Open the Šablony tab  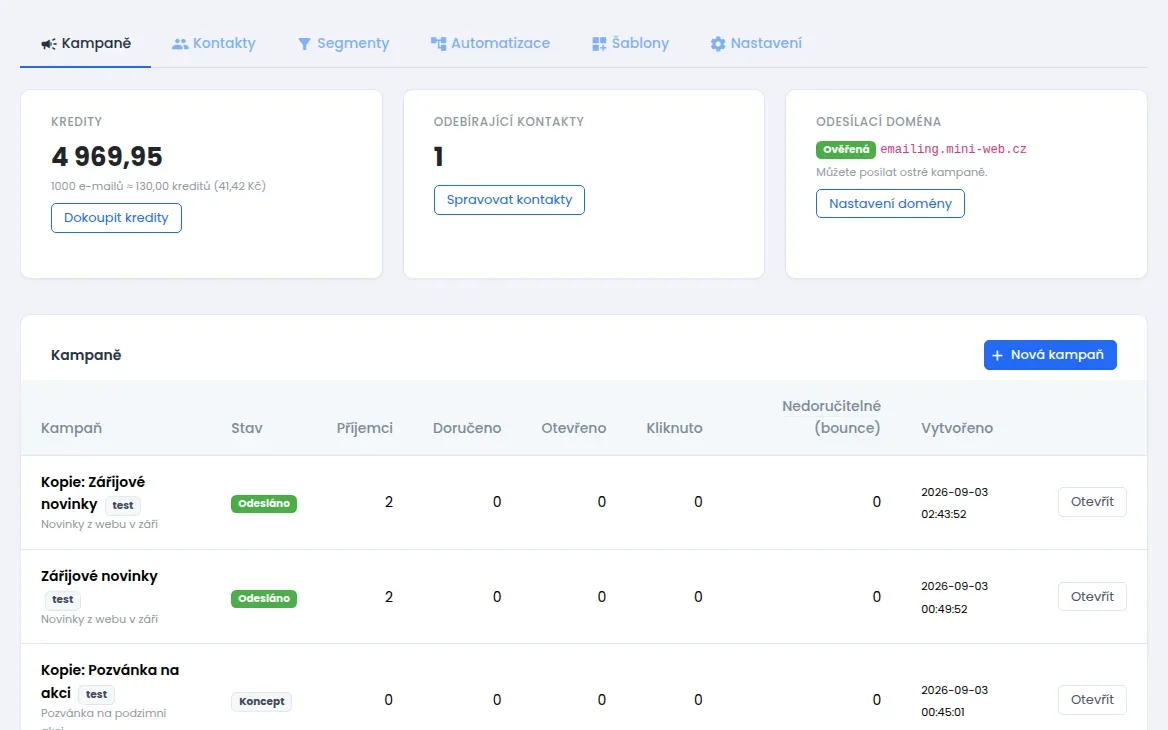tap(630, 43)
